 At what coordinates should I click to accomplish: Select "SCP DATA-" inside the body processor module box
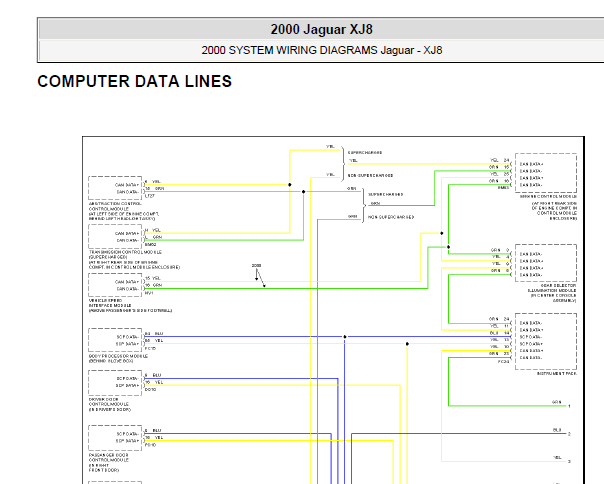tap(127, 337)
